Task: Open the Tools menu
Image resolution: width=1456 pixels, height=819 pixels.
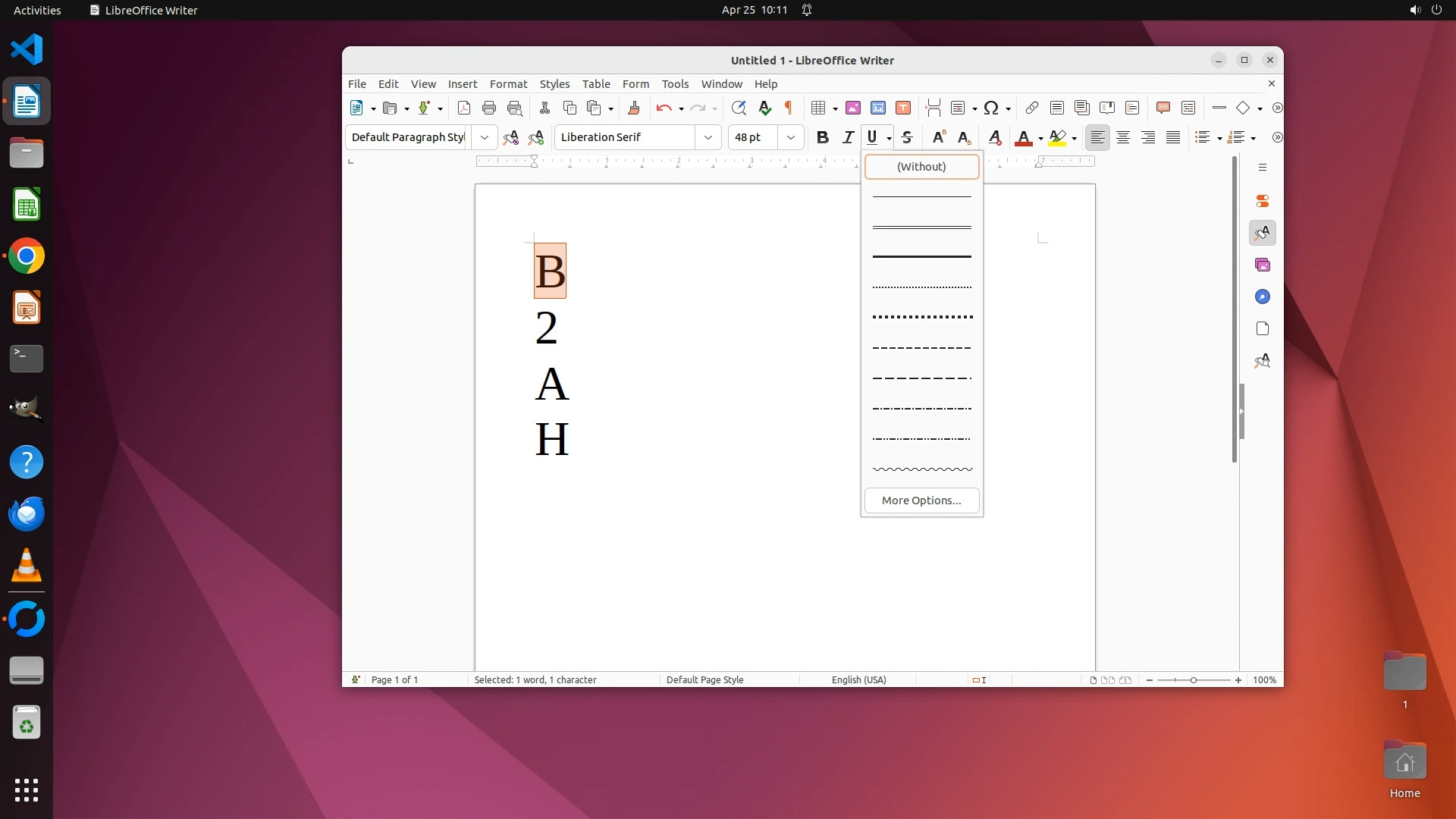Action: [675, 84]
